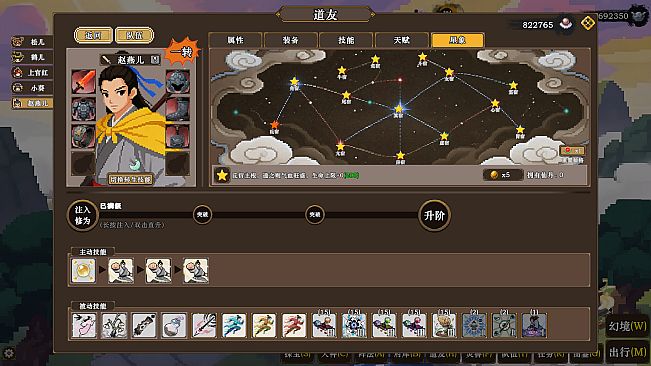651x366 pixels.
Task: Select the glowing blue central star node
Action: (399, 109)
